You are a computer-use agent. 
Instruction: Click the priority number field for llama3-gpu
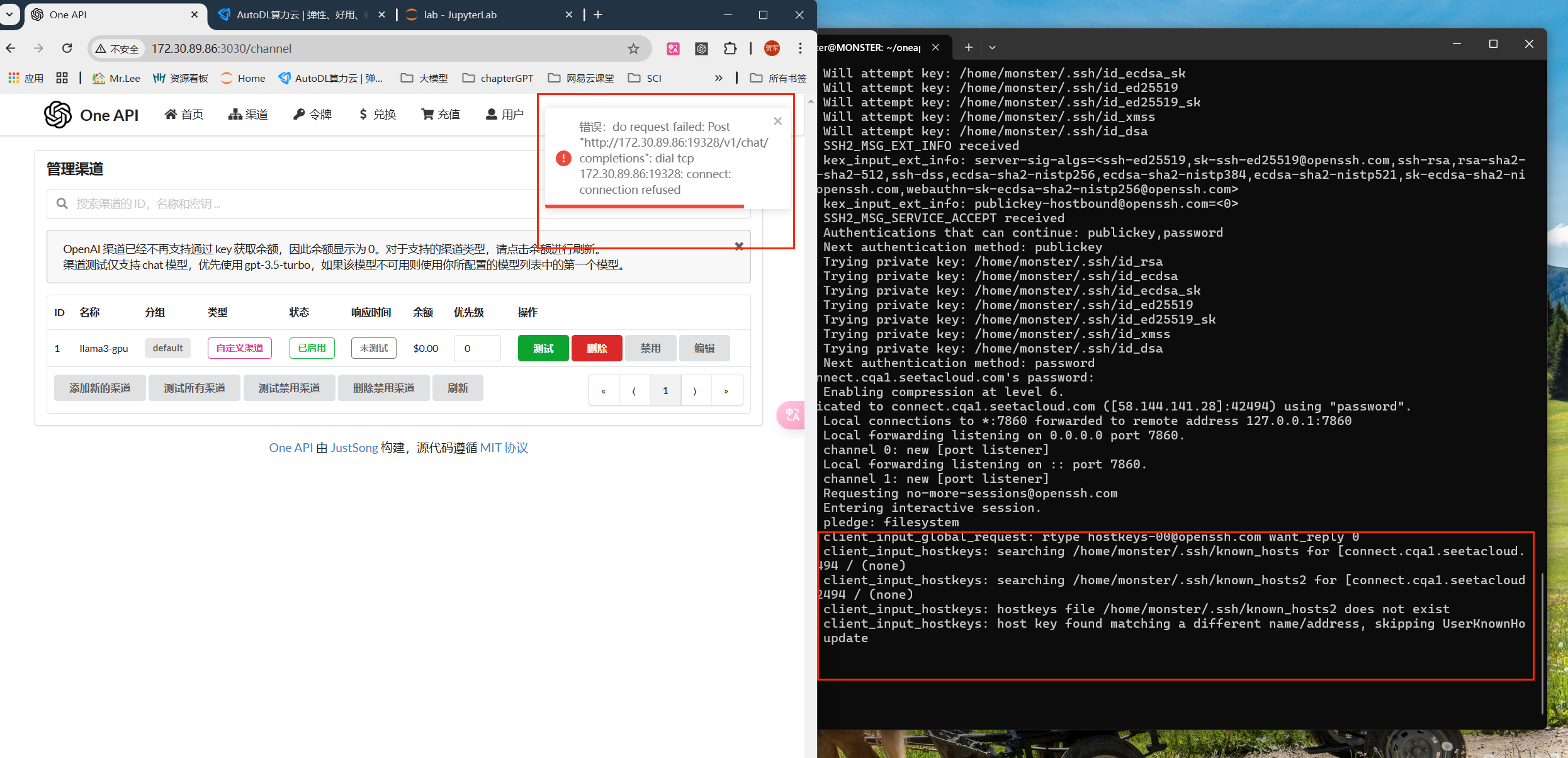click(477, 348)
